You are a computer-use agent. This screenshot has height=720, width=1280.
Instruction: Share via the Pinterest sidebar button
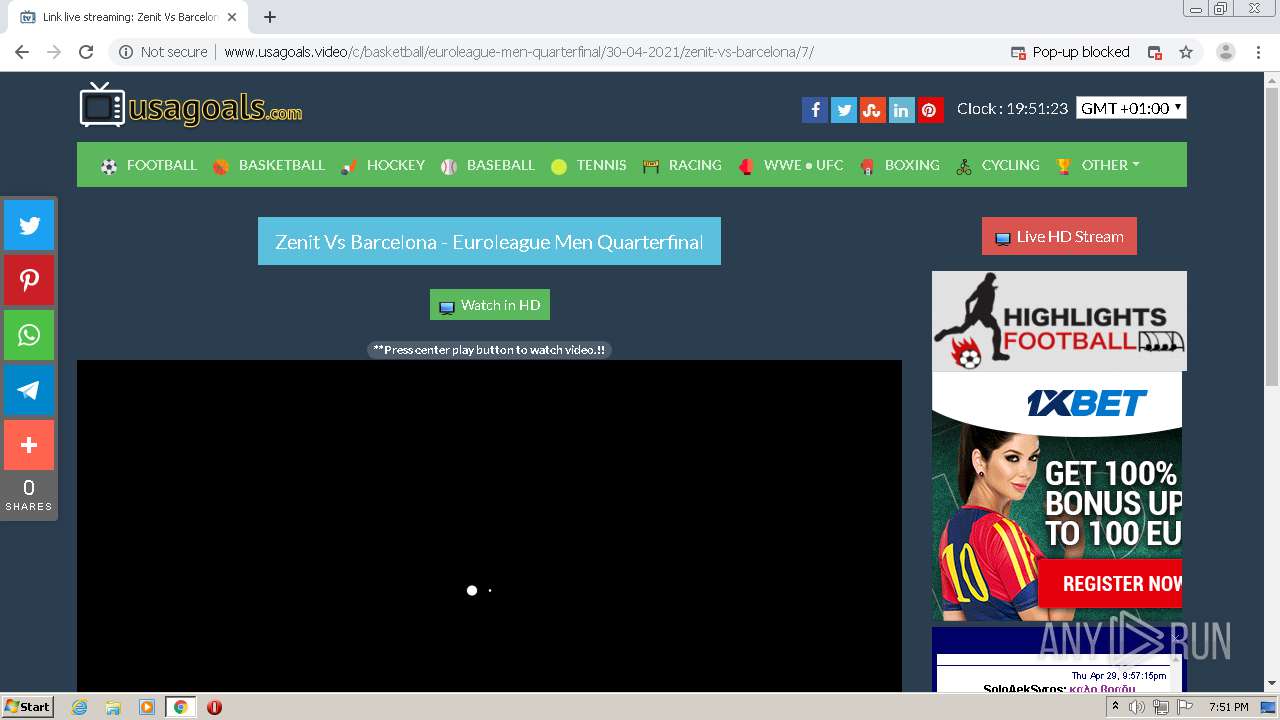29,280
